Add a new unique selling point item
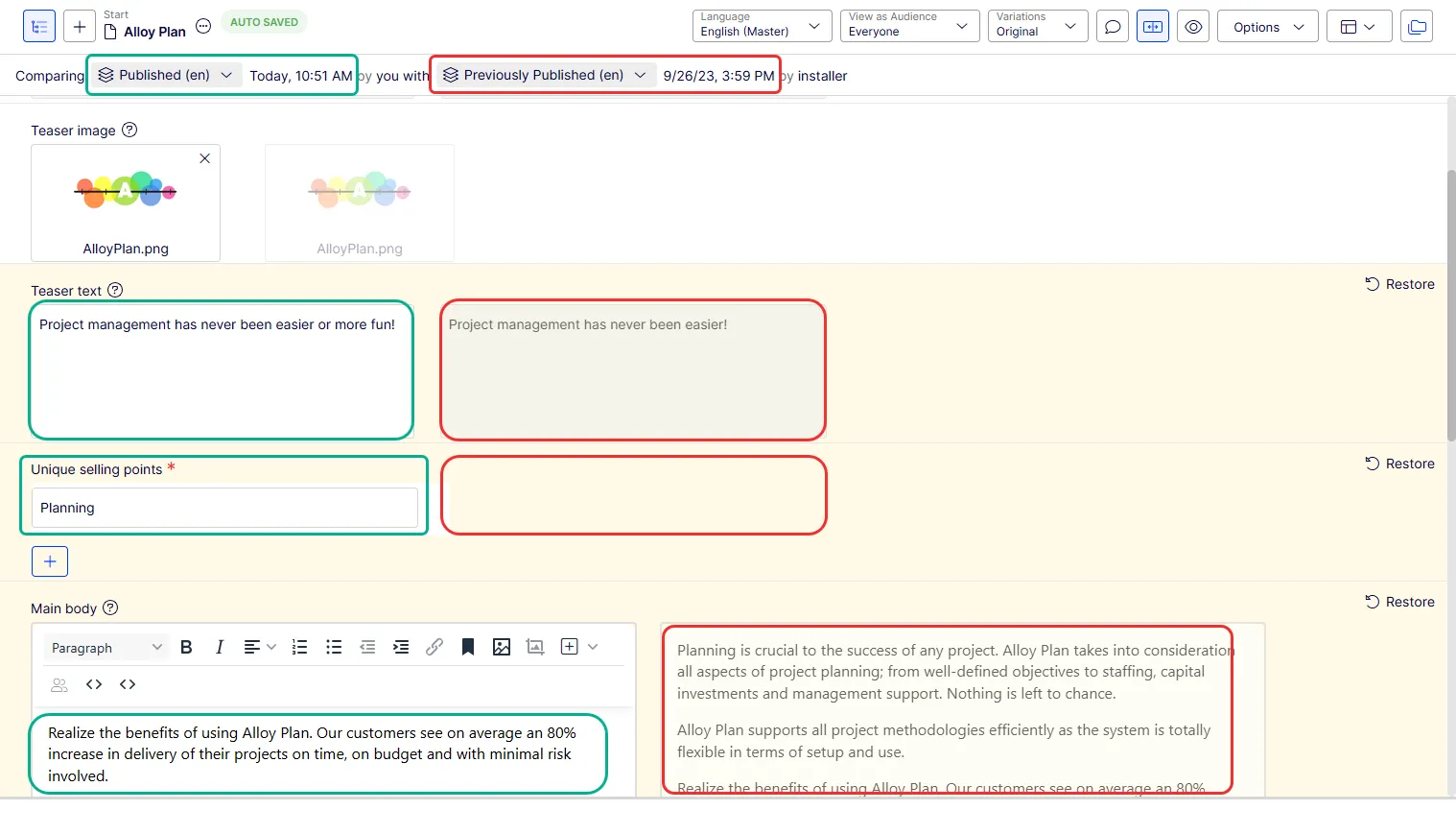 coord(50,561)
